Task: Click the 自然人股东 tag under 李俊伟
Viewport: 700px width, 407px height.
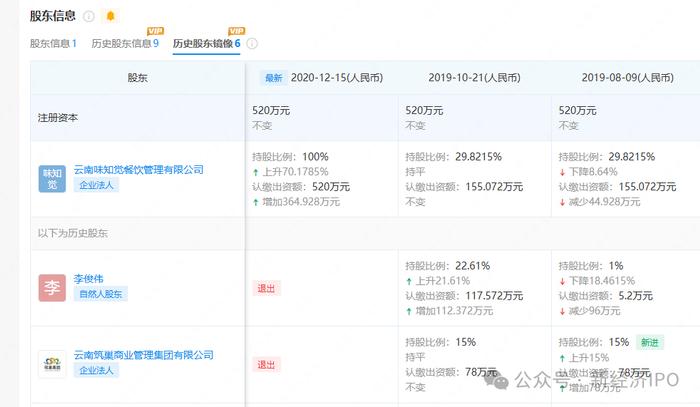Action: pyautogui.click(x=101, y=294)
